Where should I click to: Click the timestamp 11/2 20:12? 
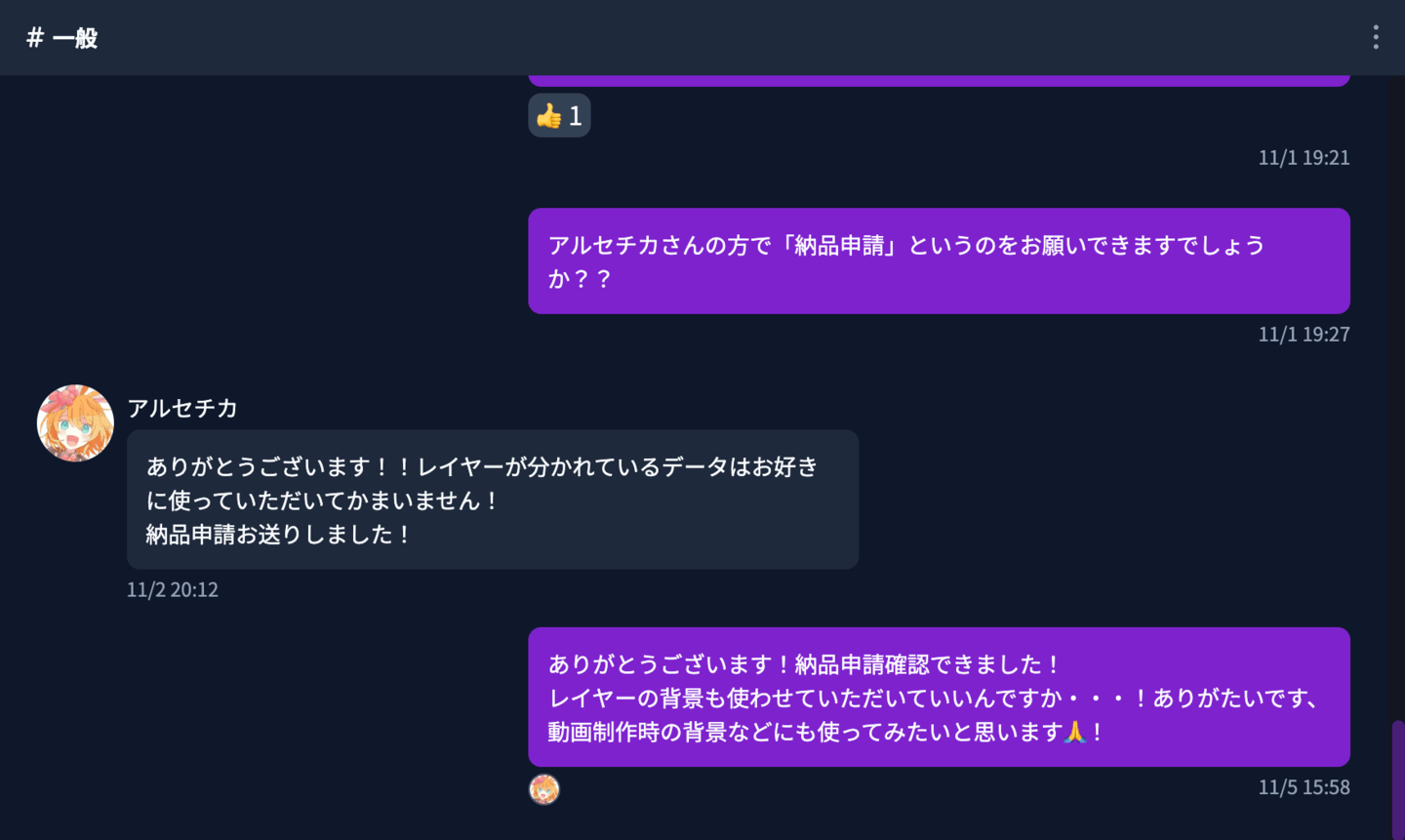pyautogui.click(x=172, y=589)
